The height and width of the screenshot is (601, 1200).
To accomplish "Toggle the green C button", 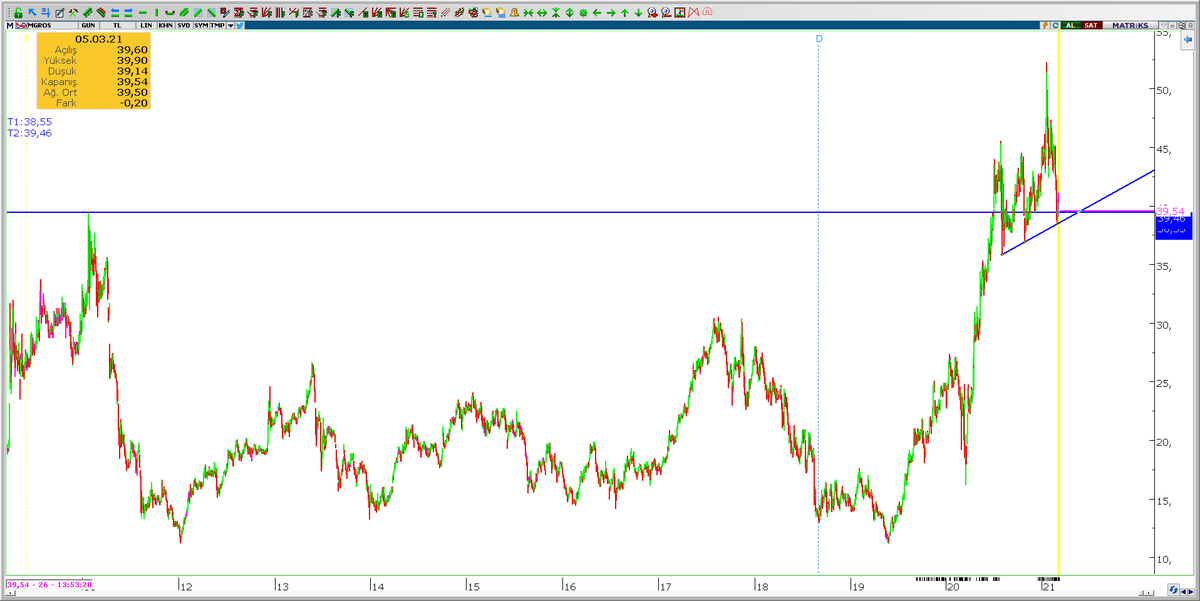I will [1054, 25].
